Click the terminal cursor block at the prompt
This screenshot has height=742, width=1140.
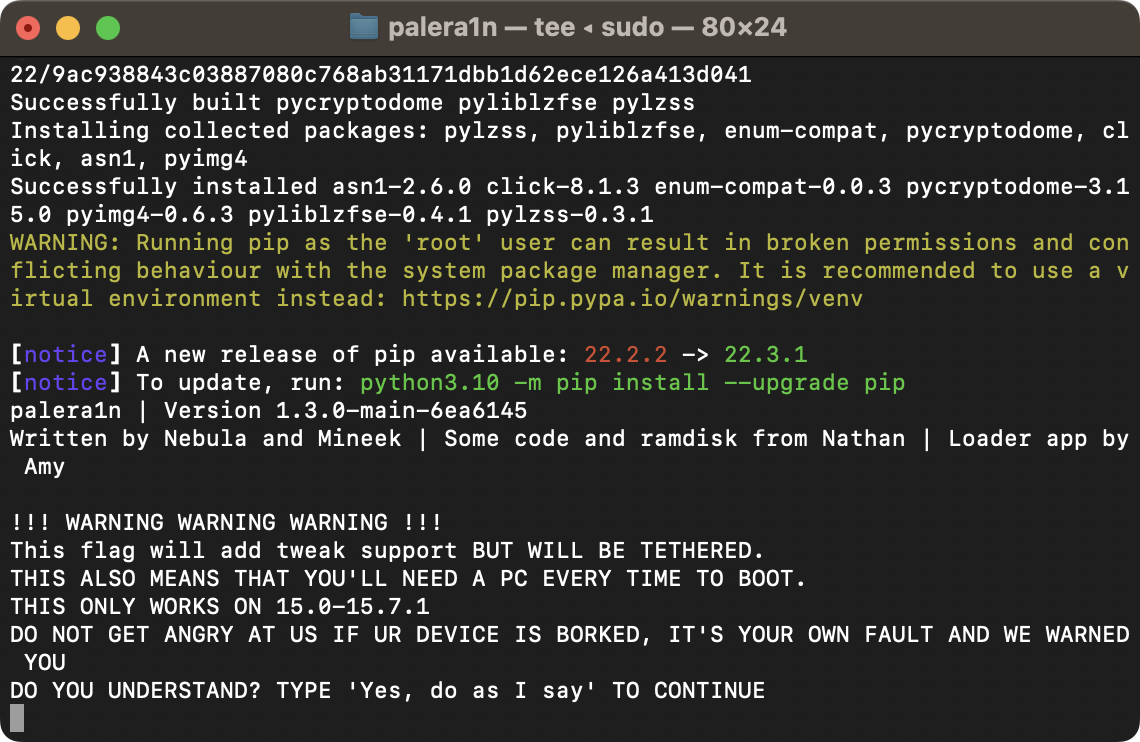tap(16, 718)
